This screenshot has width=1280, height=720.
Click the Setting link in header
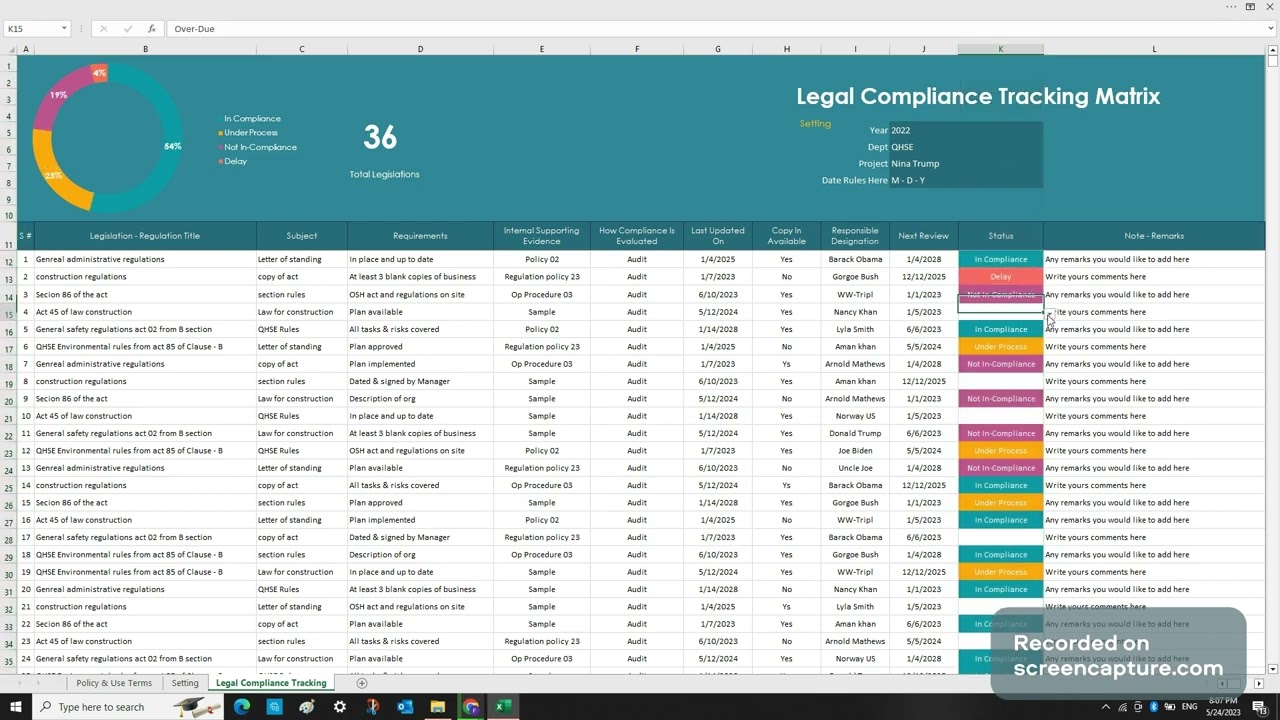[815, 124]
